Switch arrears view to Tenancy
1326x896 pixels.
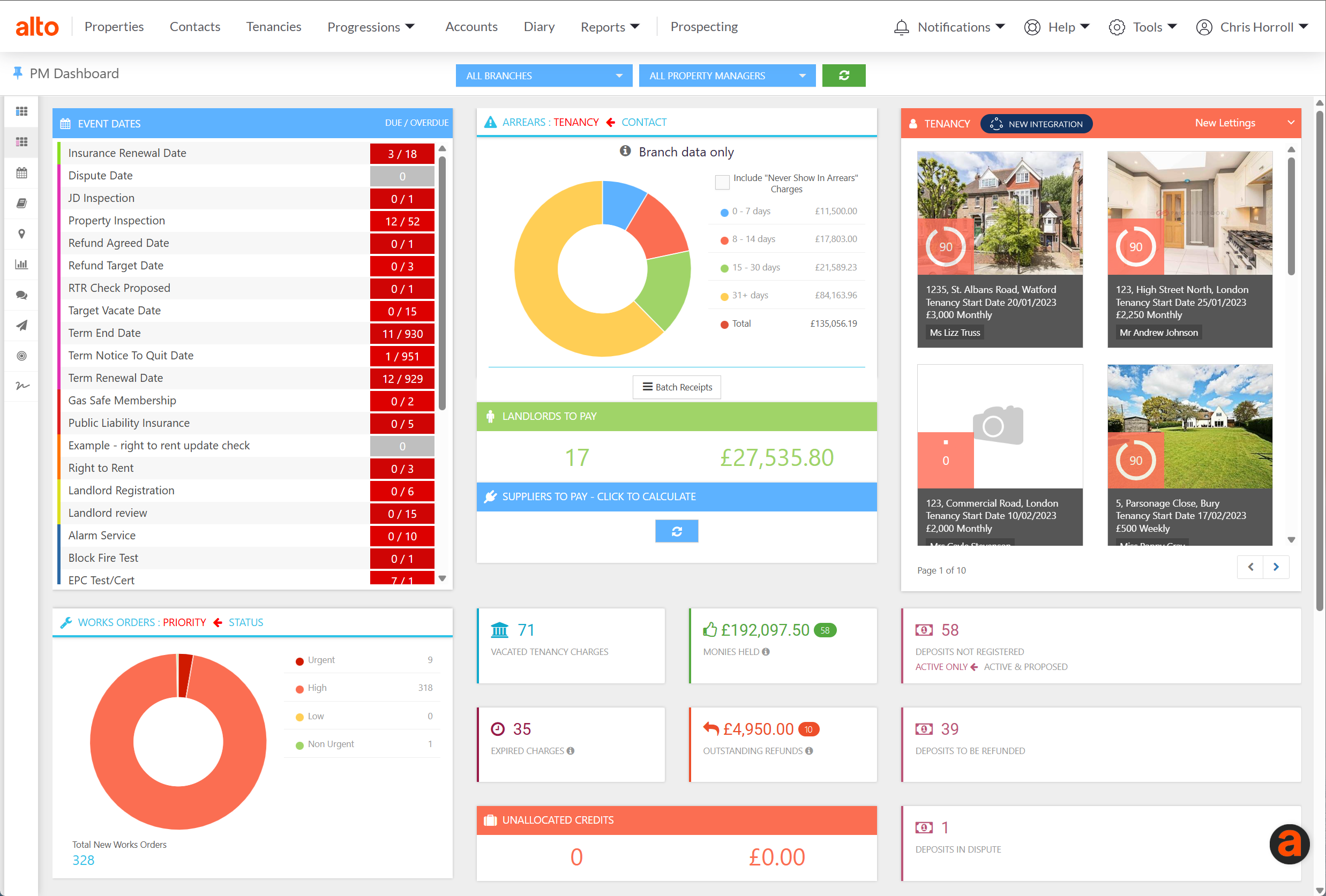(576, 122)
